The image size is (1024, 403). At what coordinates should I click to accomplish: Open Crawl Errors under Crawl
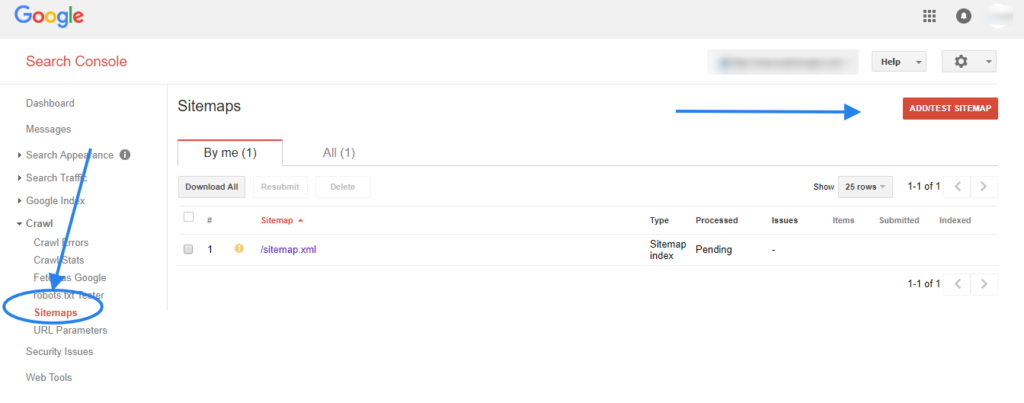(61, 242)
